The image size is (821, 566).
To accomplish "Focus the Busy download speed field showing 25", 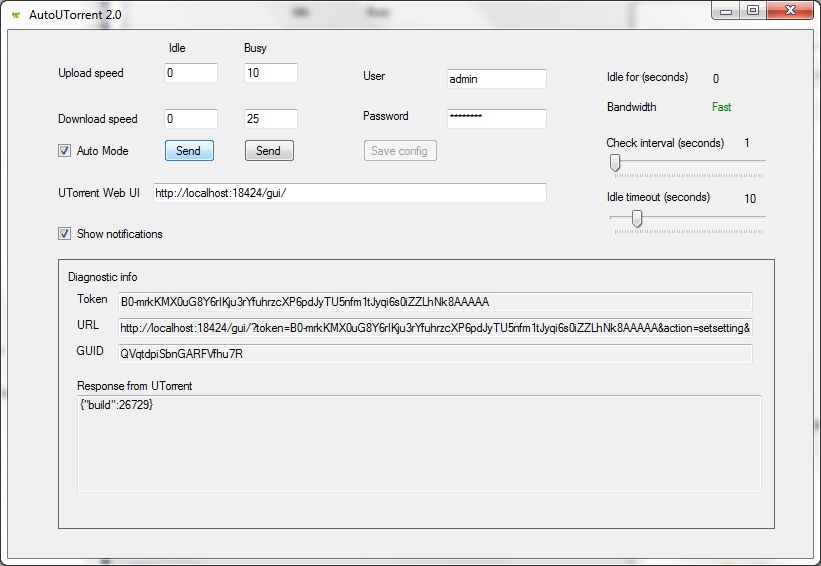I will pyautogui.click(x=271, y=119).
